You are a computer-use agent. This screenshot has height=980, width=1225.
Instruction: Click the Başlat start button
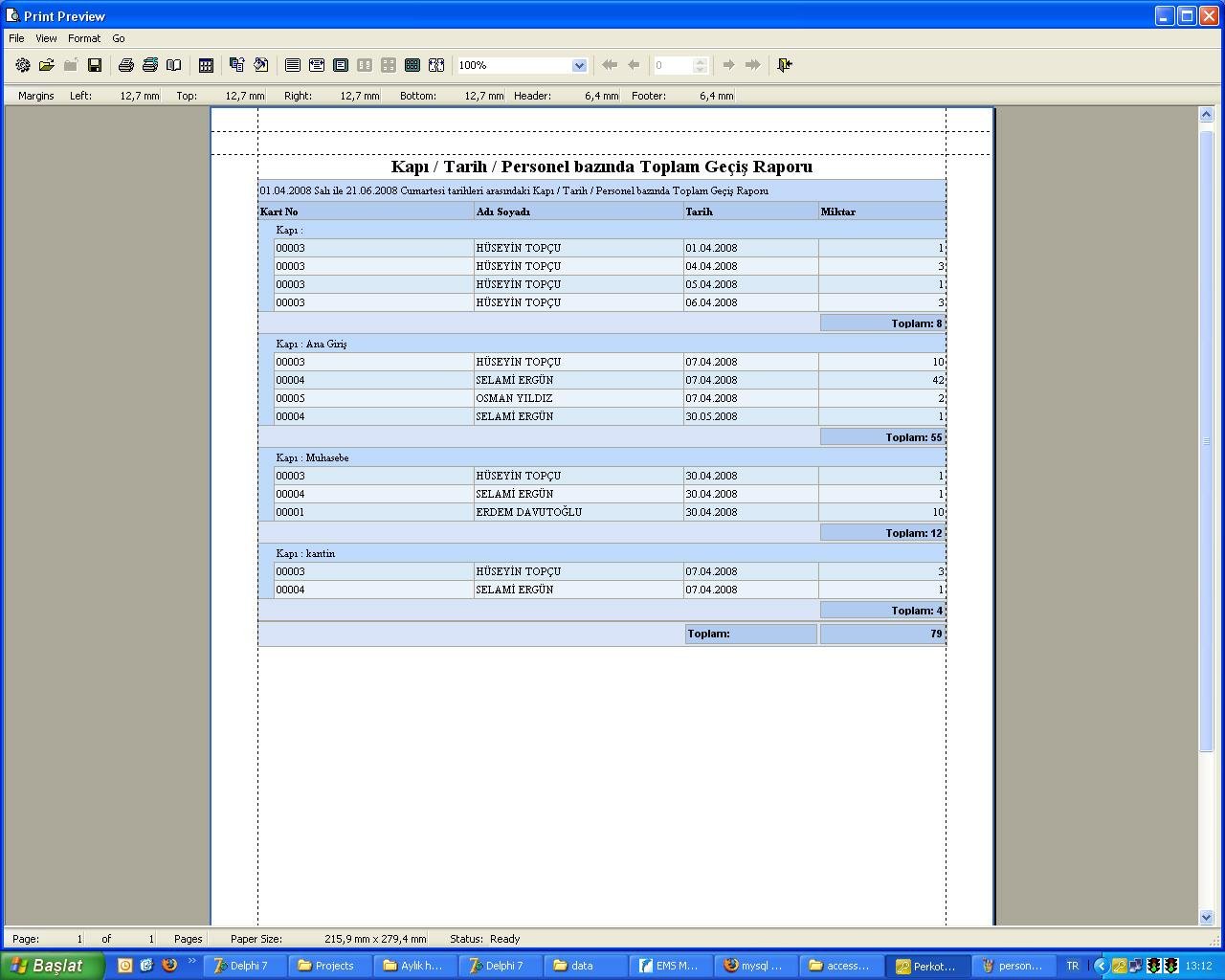click(52, 966)
